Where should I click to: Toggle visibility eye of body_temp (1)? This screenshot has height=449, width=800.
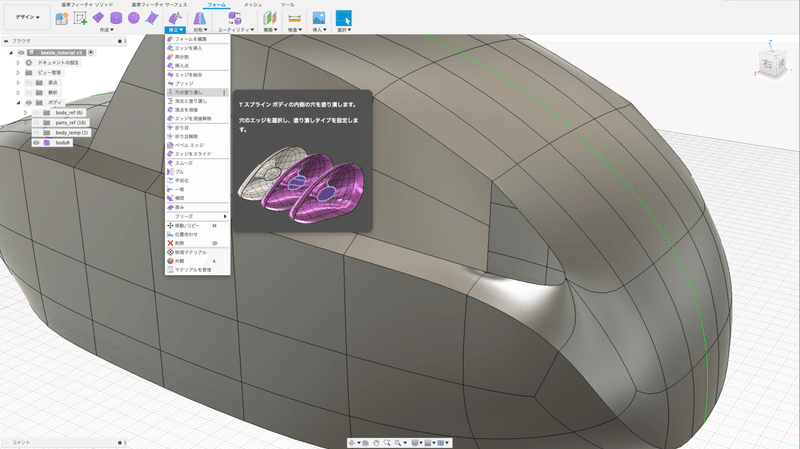(36, 133)
